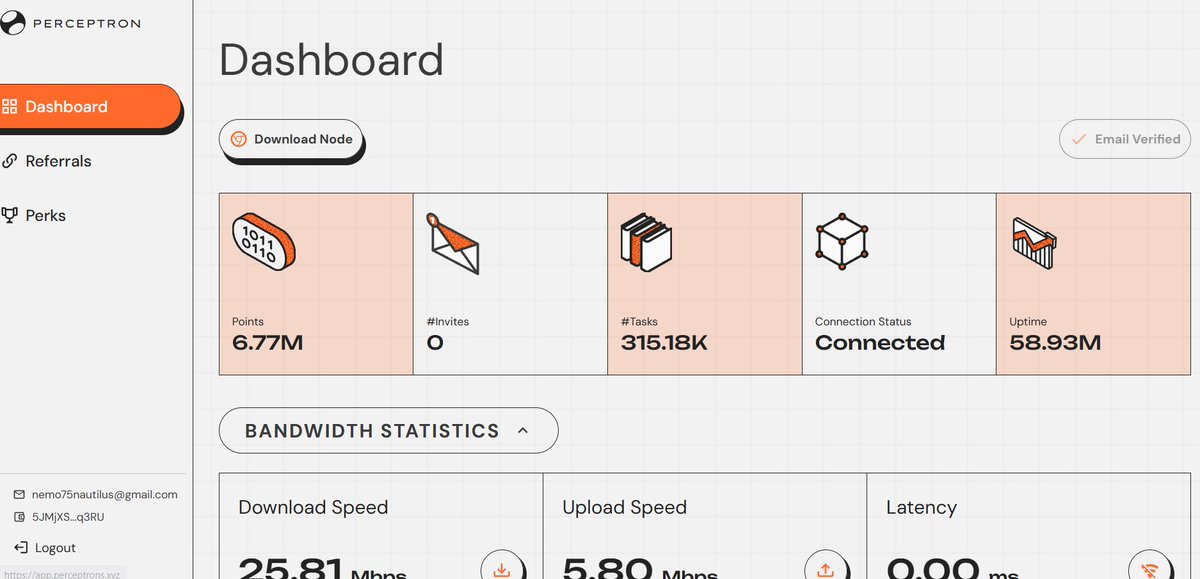This screenshot has height=579, width=1200.
Task: Select the Upload Speed heading
Action: (x=624, y=507)
